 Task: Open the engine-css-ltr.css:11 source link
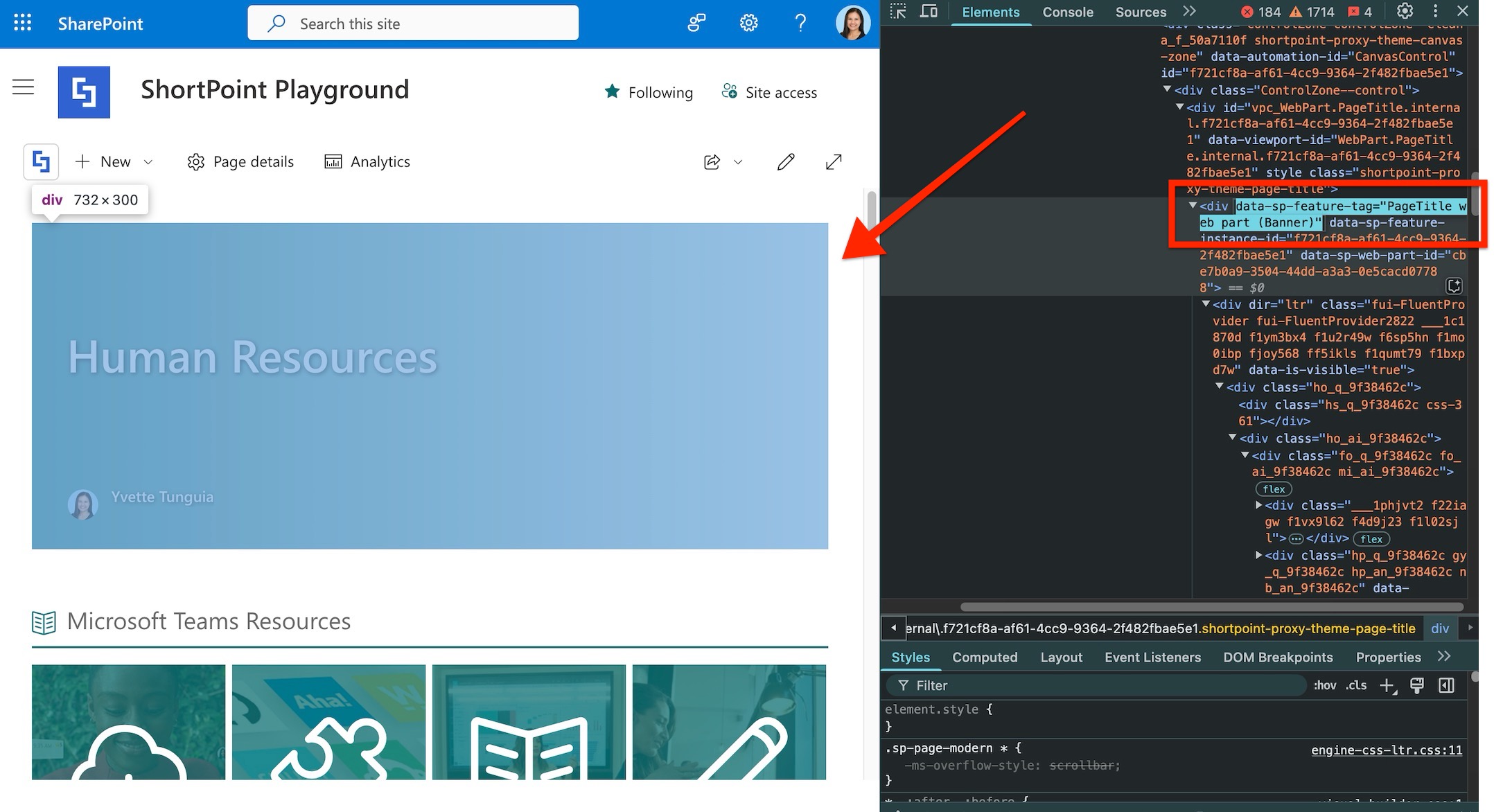tap(1386, 750)
